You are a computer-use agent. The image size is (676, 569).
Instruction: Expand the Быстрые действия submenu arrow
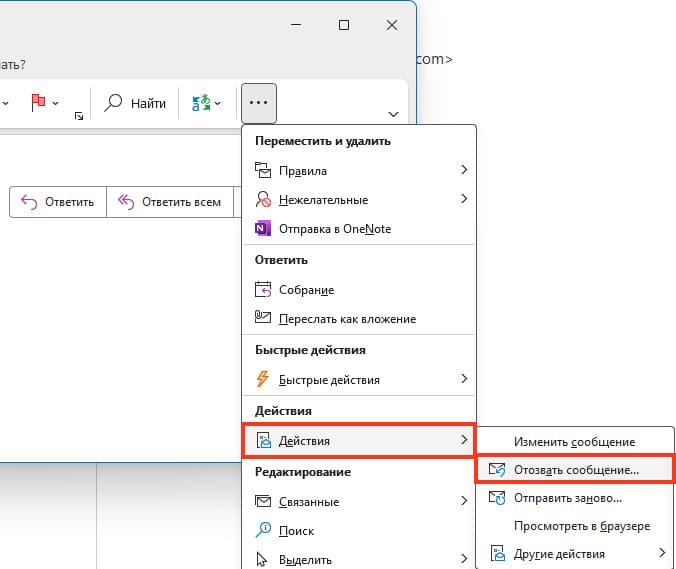464,378
